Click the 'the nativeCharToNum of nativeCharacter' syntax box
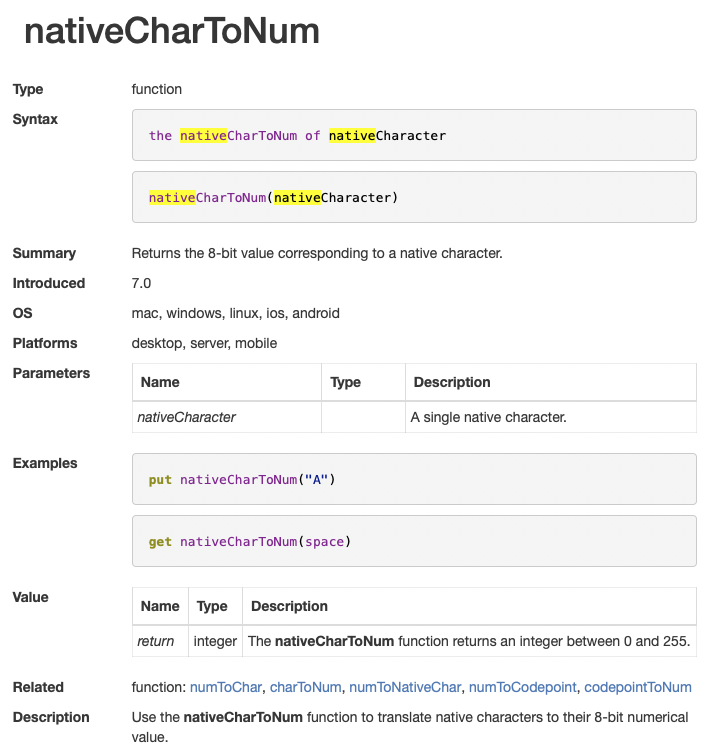 click(x=414, y=135)
